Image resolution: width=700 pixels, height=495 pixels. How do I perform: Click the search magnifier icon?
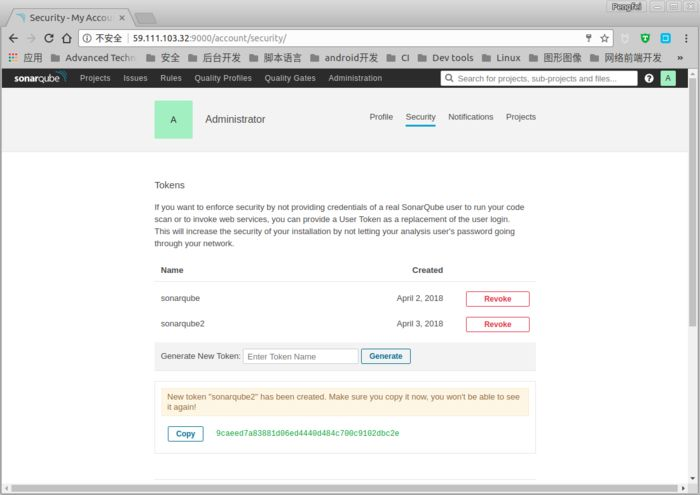click(x=449, y=78)
